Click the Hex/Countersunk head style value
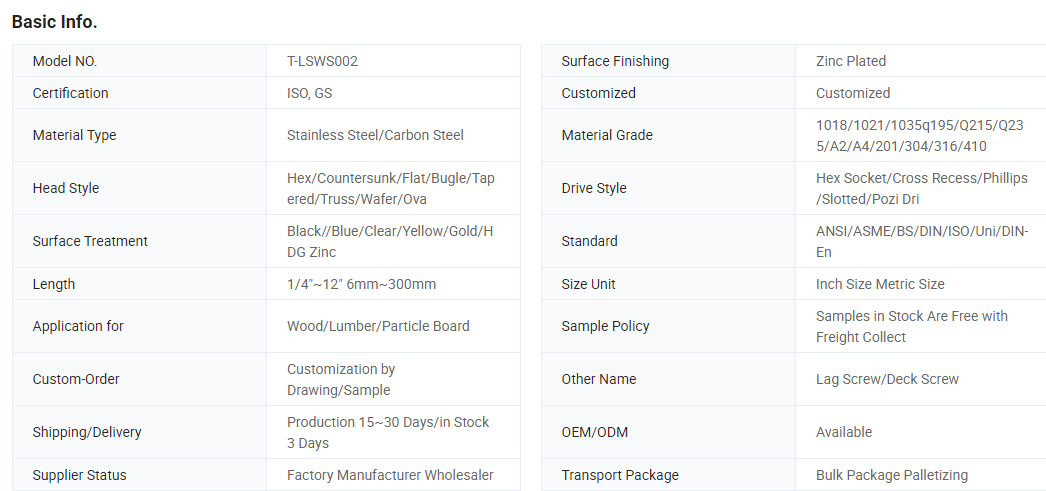 coord(390,188)
